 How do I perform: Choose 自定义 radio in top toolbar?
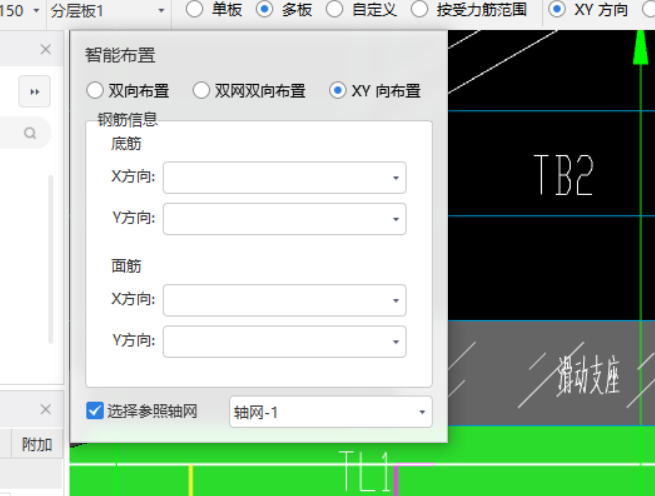pyautogui.click(x=335, y=9)
